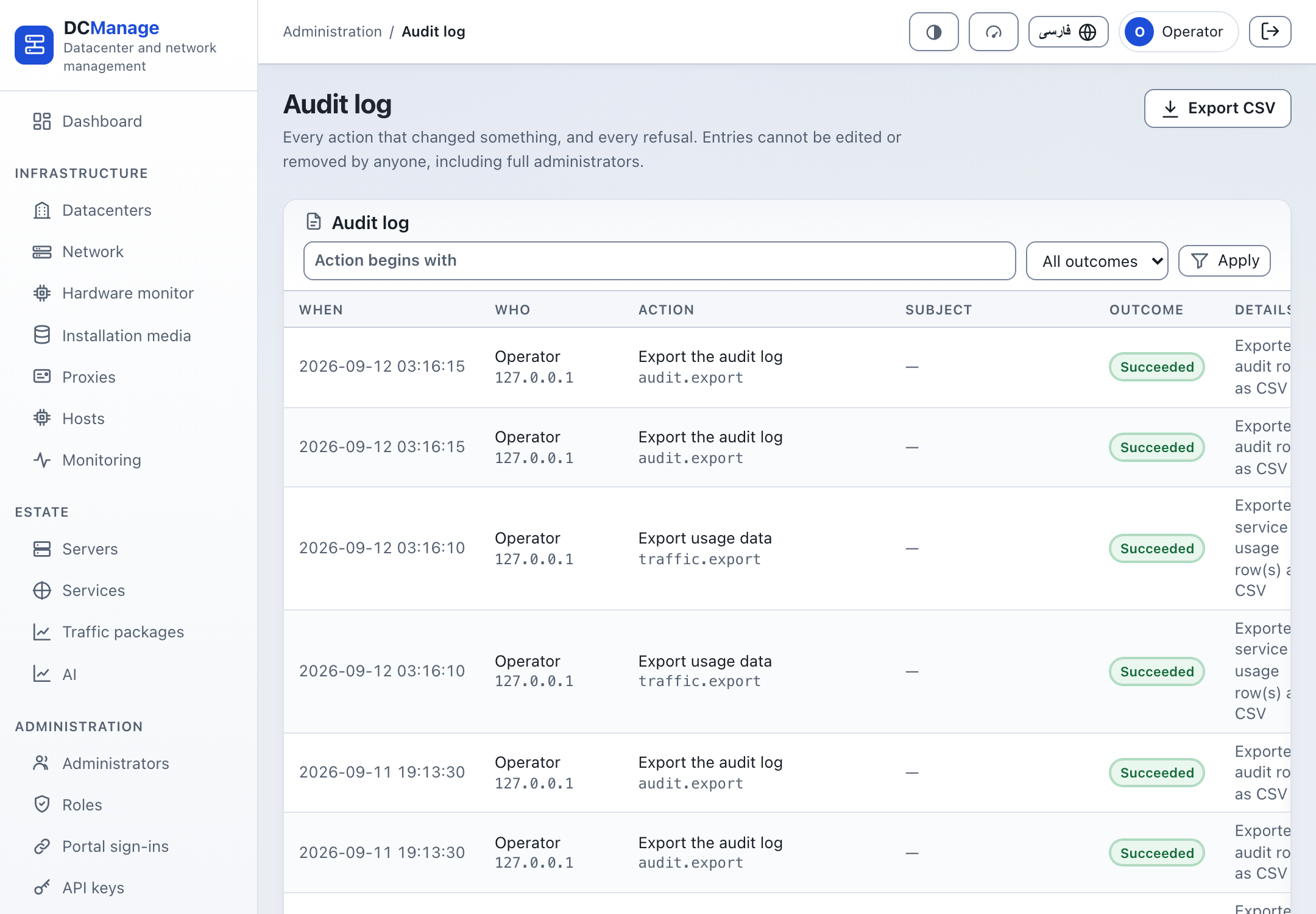Click the Services globe icon
Screen dimensions: 1316x914
click(42, 590)
